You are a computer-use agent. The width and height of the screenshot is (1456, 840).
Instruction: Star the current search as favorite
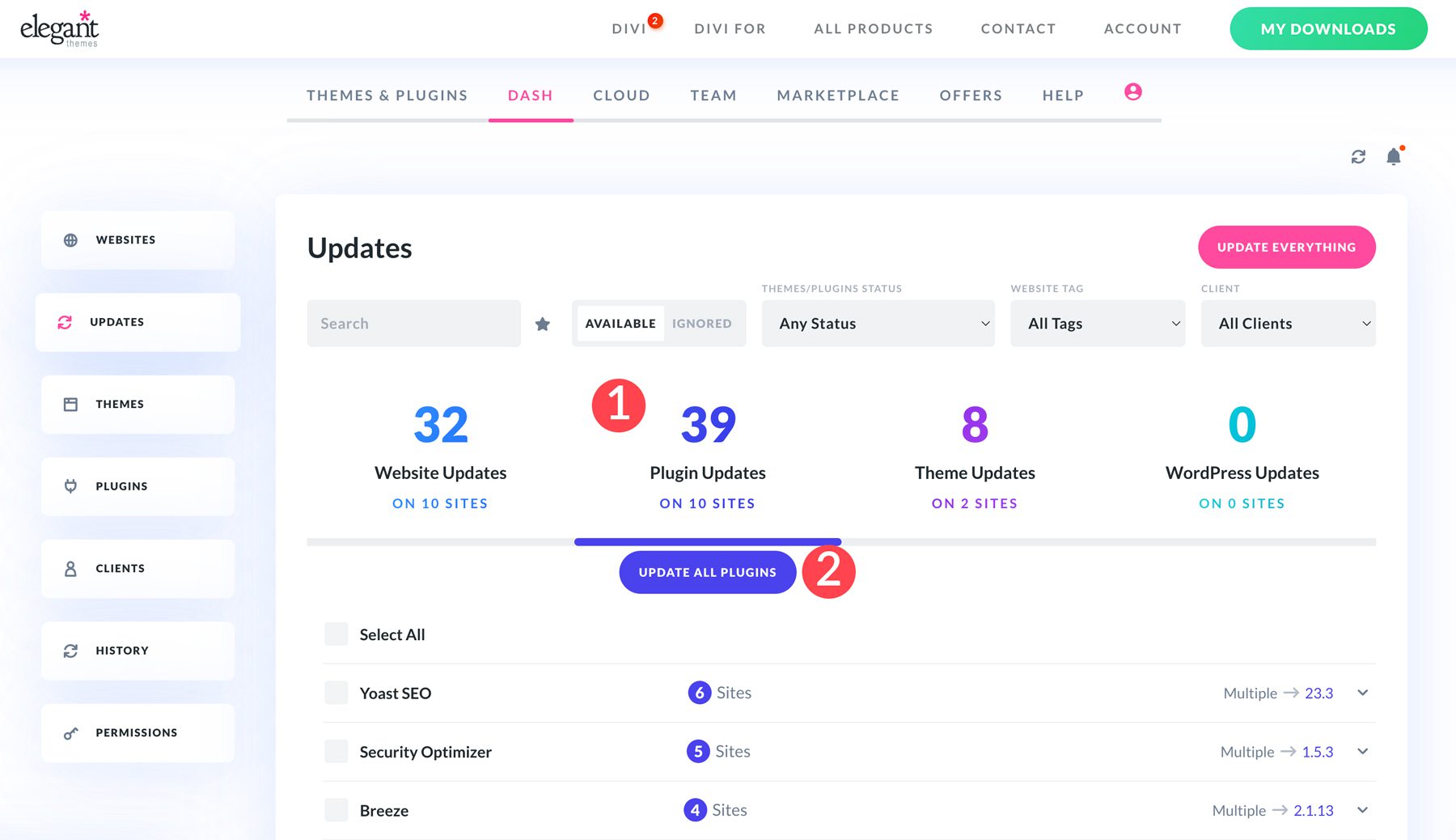click(543, 324)
